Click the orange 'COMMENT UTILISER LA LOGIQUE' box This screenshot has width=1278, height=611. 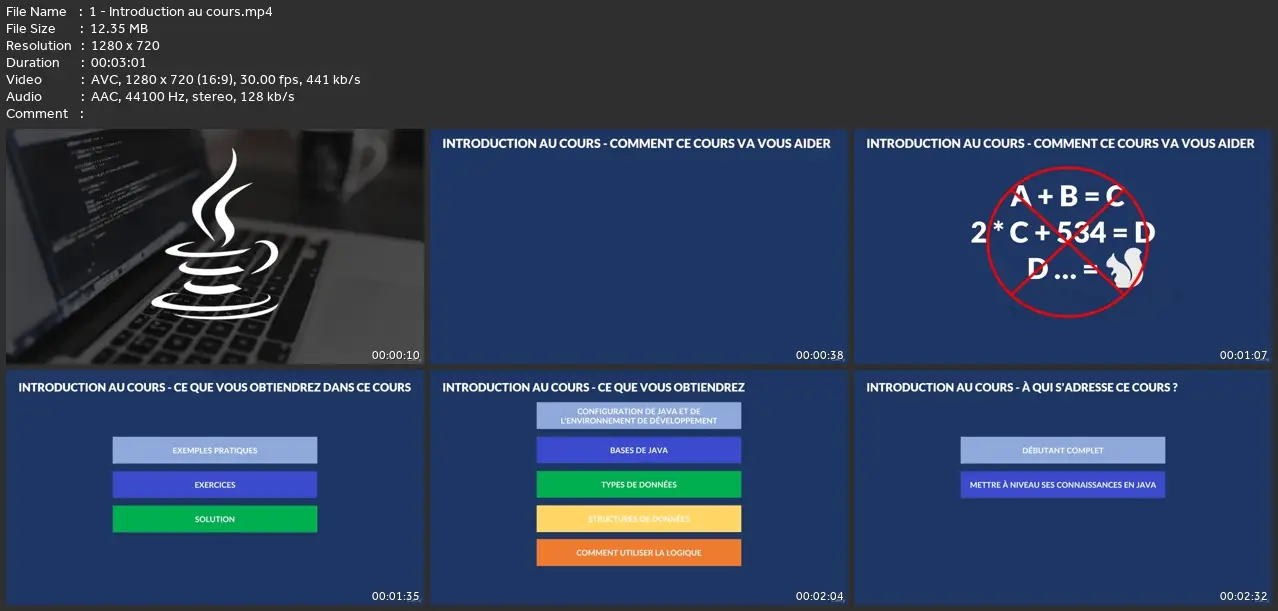pyautogui.click(x=639, y=553)
